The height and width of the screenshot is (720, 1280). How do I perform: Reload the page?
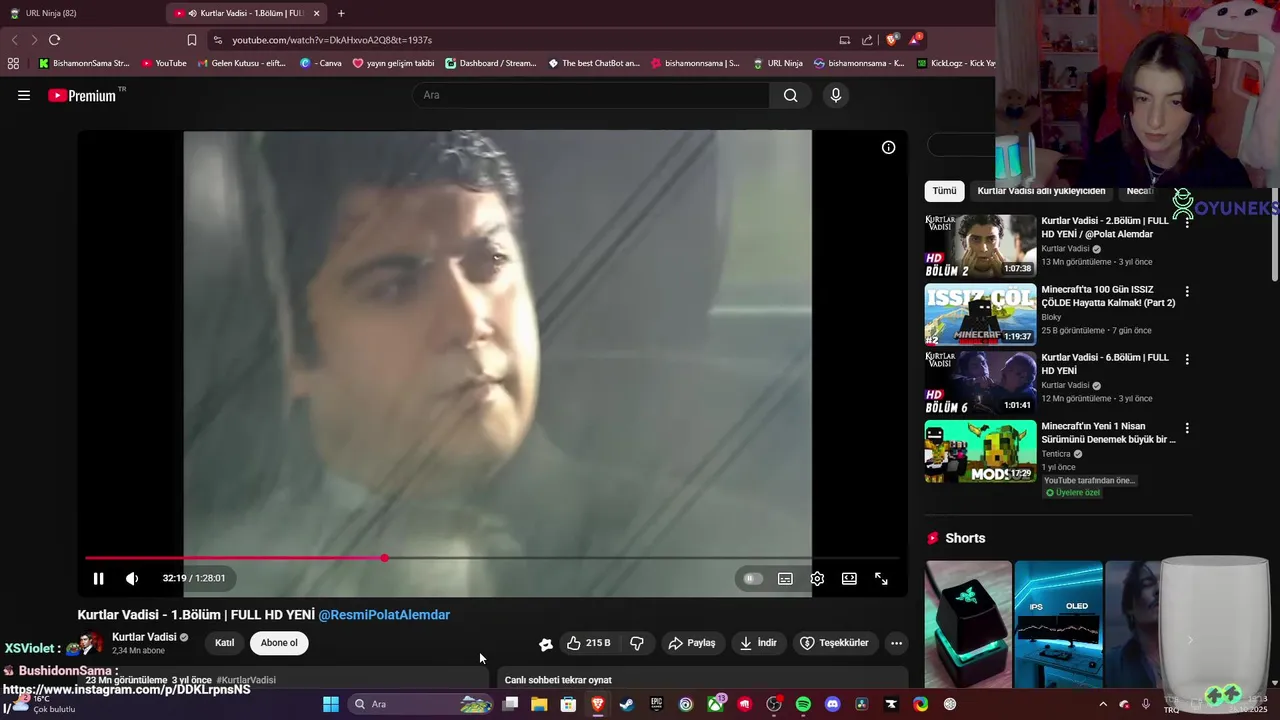[54, 40]
